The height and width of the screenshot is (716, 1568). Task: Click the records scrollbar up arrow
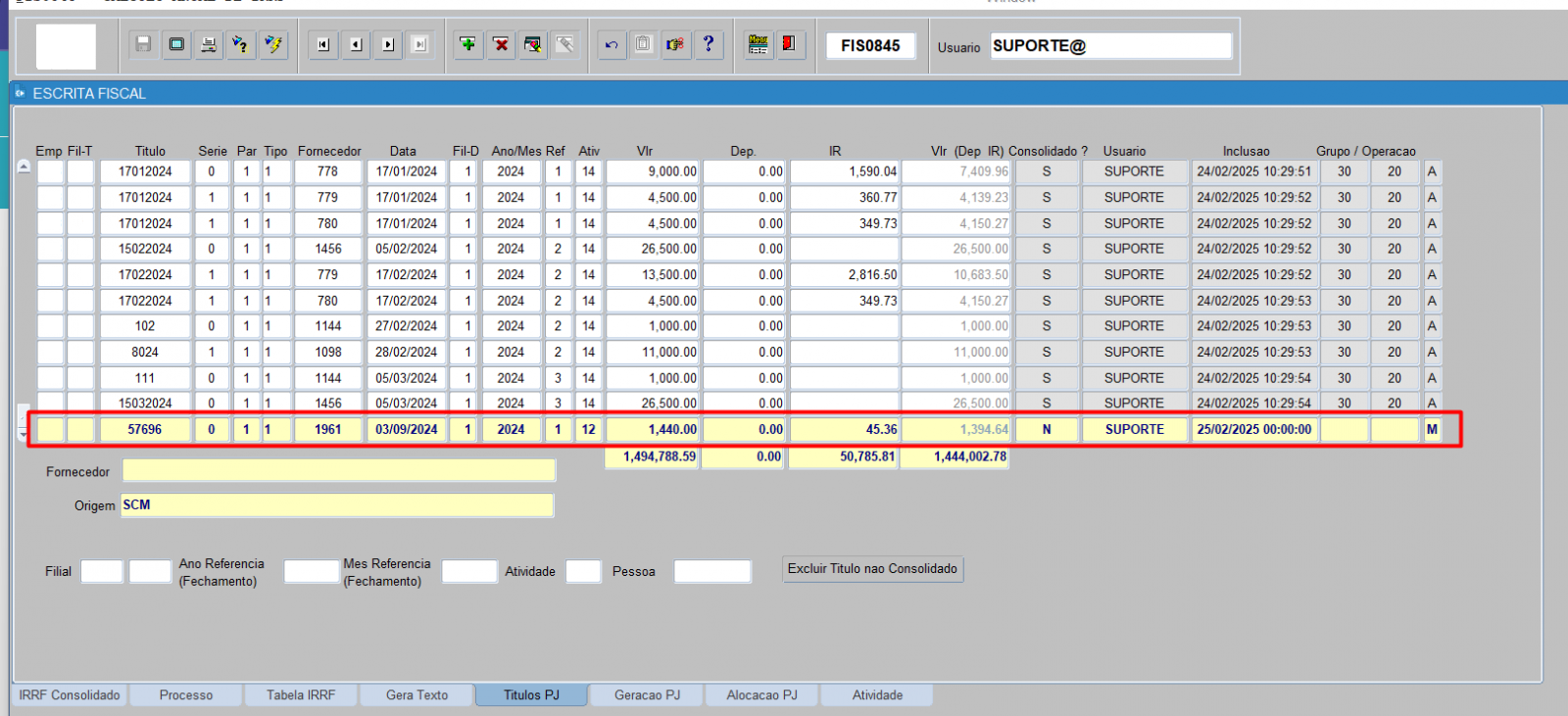24,167
